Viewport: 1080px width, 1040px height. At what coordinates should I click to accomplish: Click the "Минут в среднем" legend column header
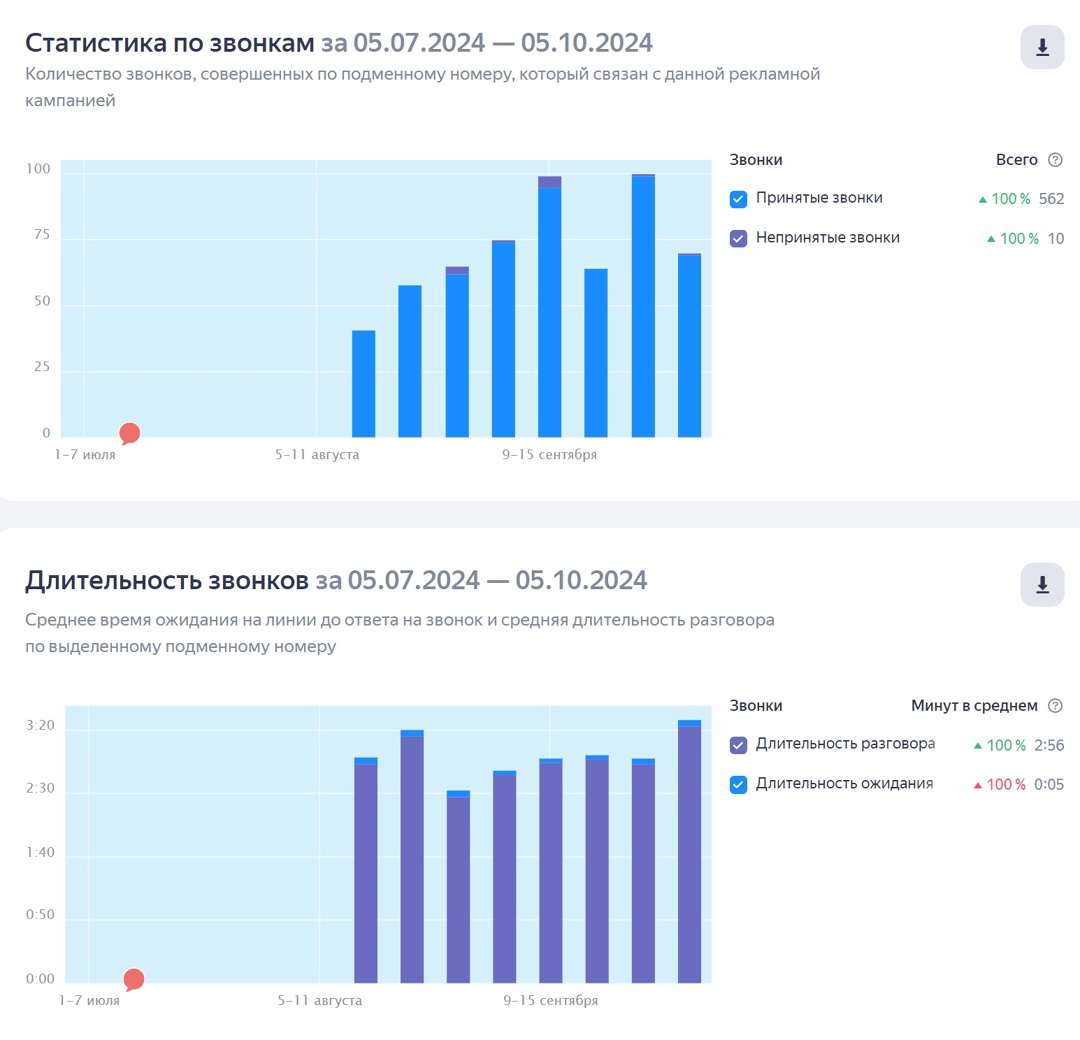(x=974, y=706)
